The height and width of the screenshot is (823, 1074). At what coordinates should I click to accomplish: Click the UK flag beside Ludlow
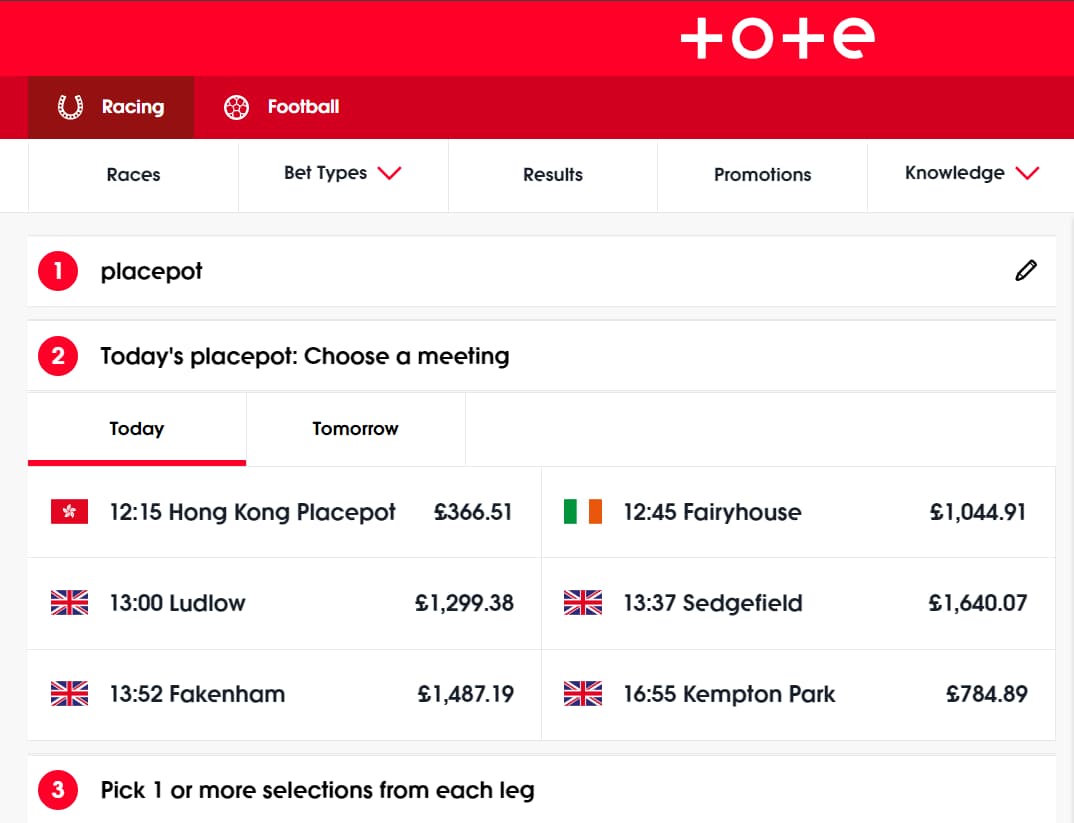(69, 603)
